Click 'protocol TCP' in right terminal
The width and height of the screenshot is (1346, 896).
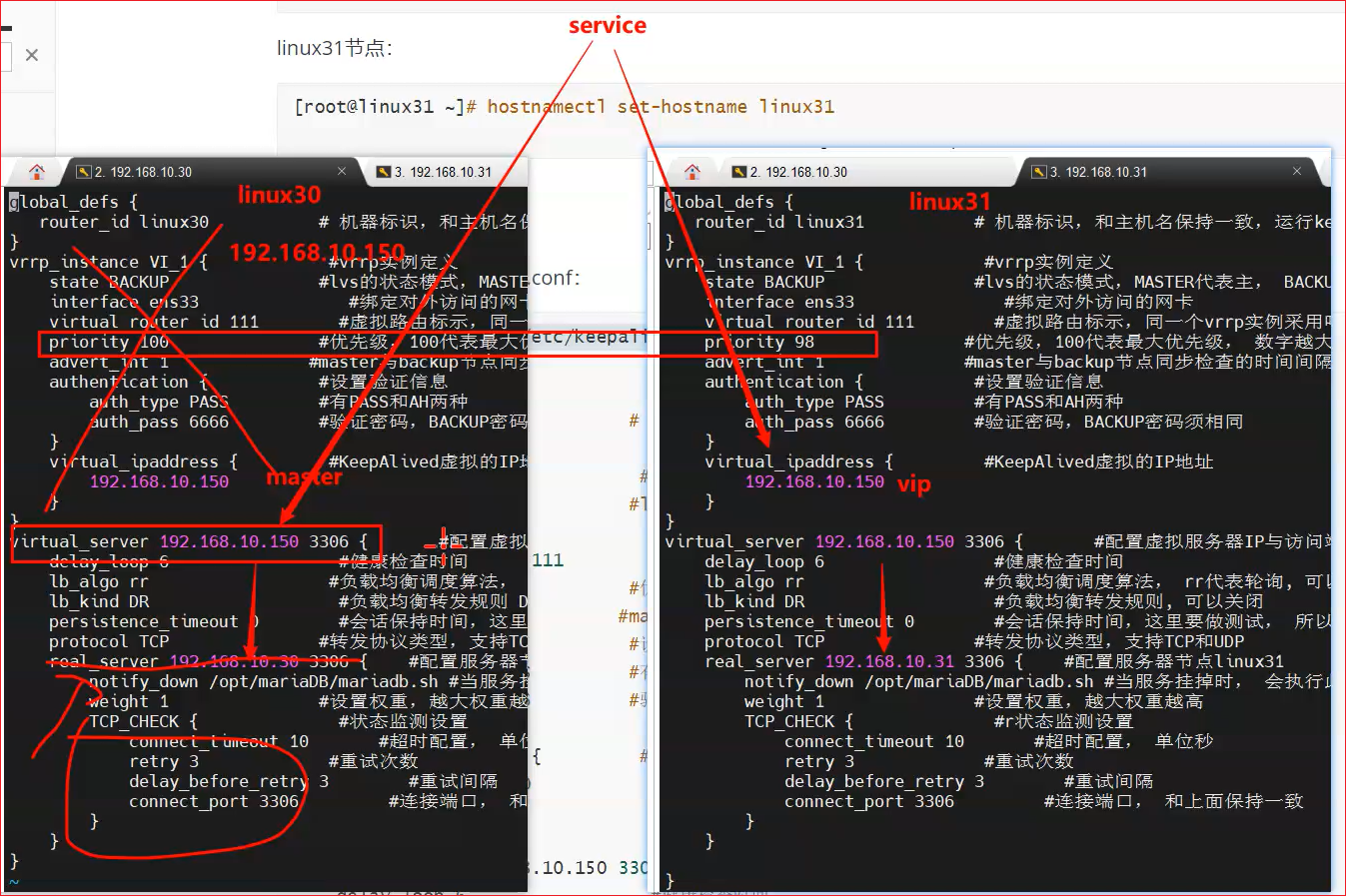[x=764, y=641]
